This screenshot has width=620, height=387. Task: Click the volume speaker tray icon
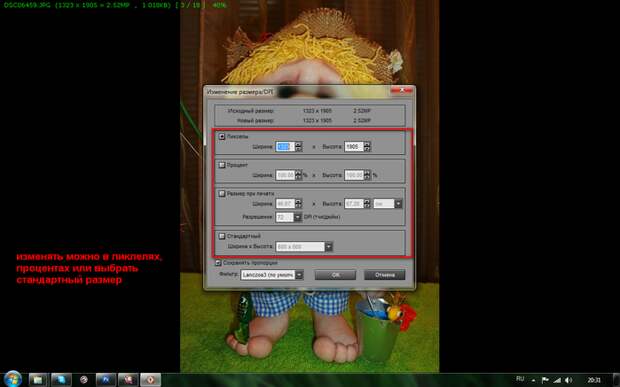(x=569, y=380)
